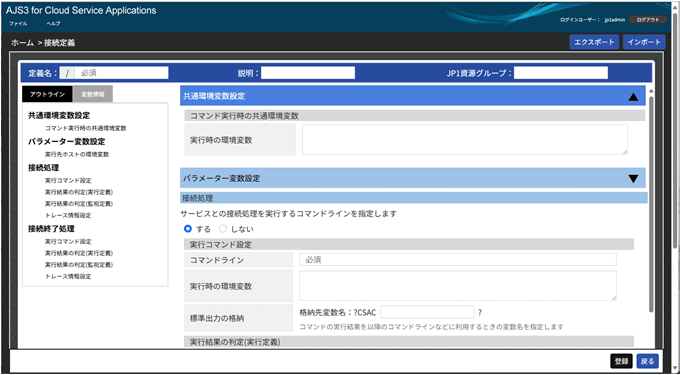Click the 実行結果の判定(実行定義) subsection heading
The width and height of the screenshot is (681, 375).
tap(235, 342)
